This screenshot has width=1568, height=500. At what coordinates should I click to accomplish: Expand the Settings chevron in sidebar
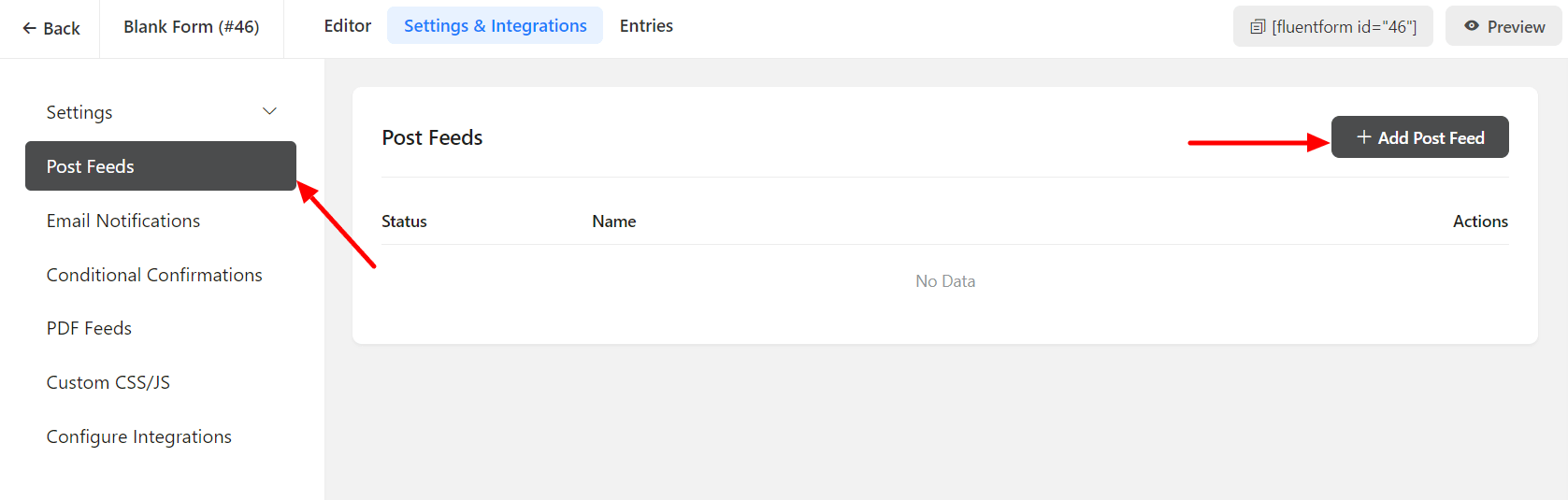click(269, 112)
